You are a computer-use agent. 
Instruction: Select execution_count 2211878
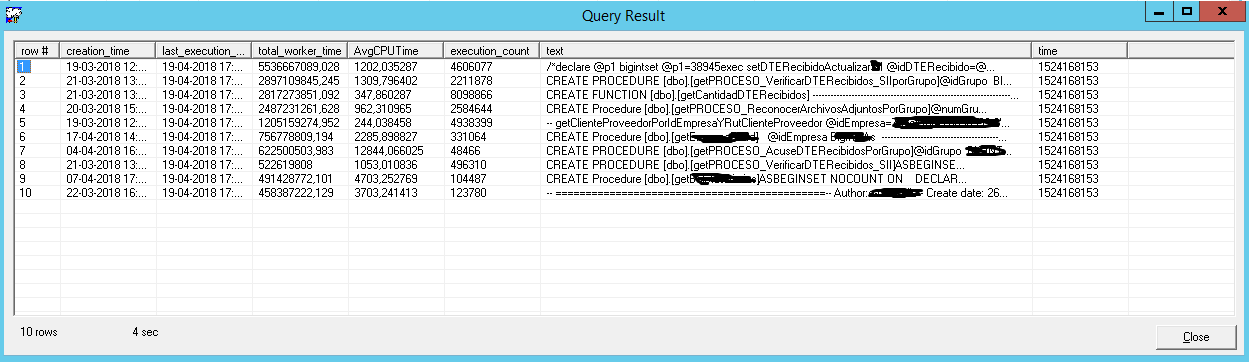click(471, 80)
